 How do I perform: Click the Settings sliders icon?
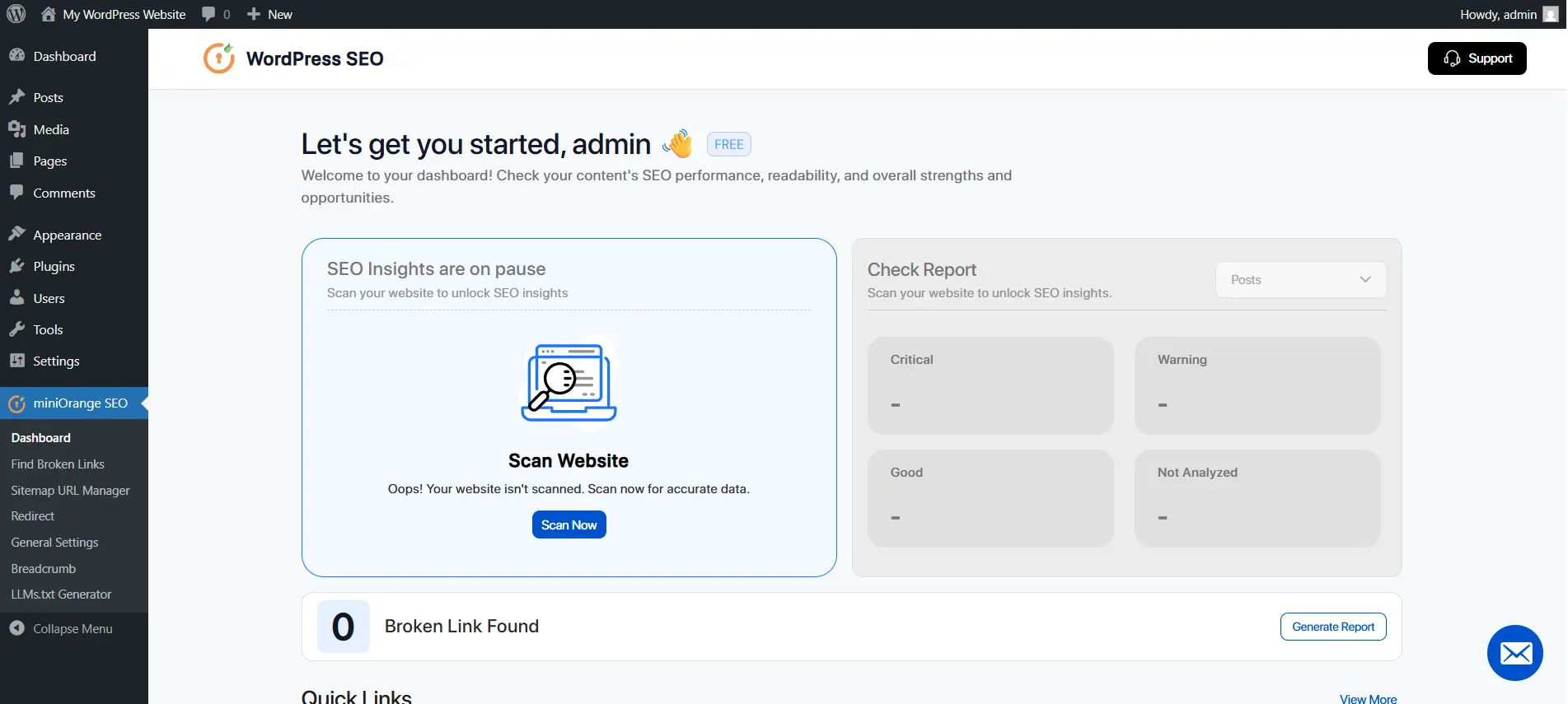click(17, 361)
